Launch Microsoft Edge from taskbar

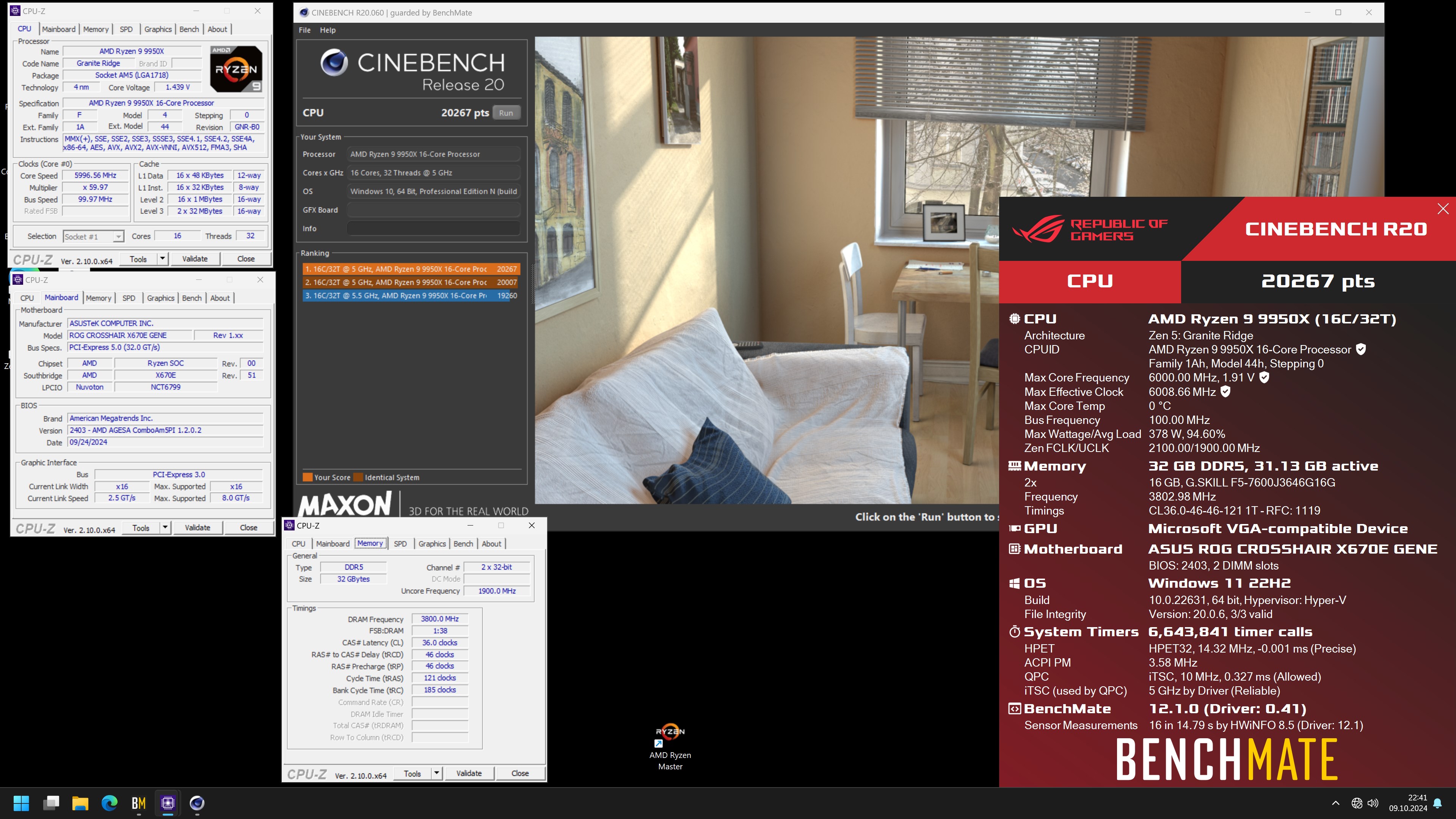(110, 803)
